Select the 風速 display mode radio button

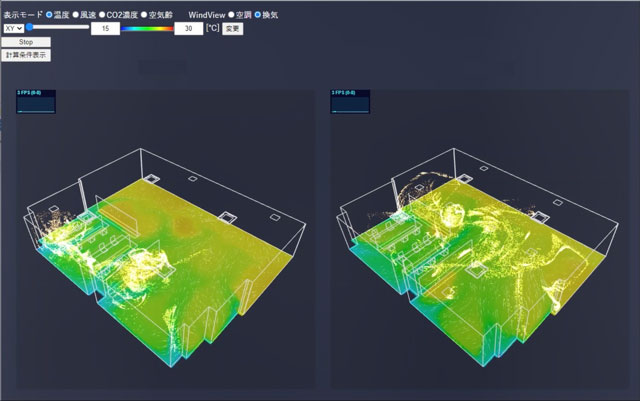[77, 15]
